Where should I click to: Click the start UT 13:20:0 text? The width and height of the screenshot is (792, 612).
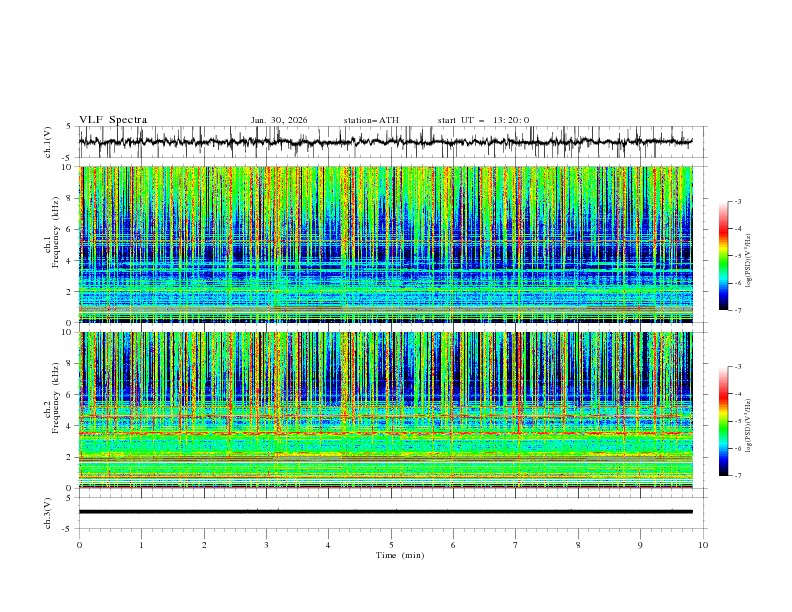[x=483, y=120]
